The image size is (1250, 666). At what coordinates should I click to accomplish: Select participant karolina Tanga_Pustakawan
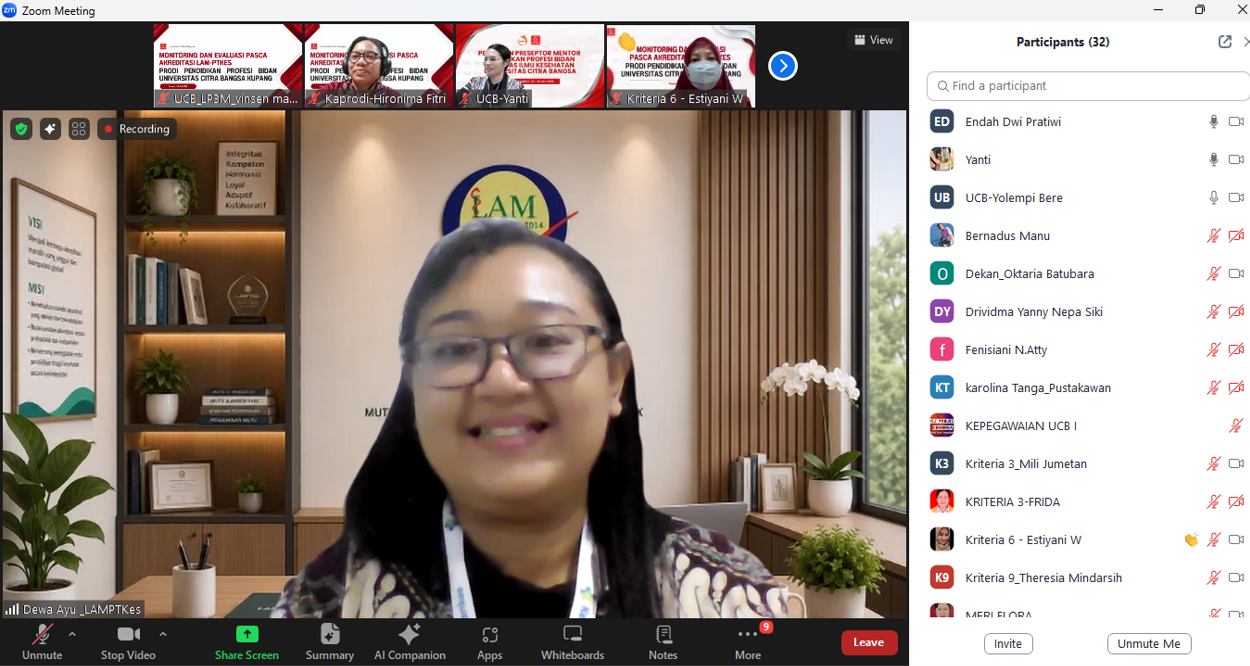point(1088,388)
